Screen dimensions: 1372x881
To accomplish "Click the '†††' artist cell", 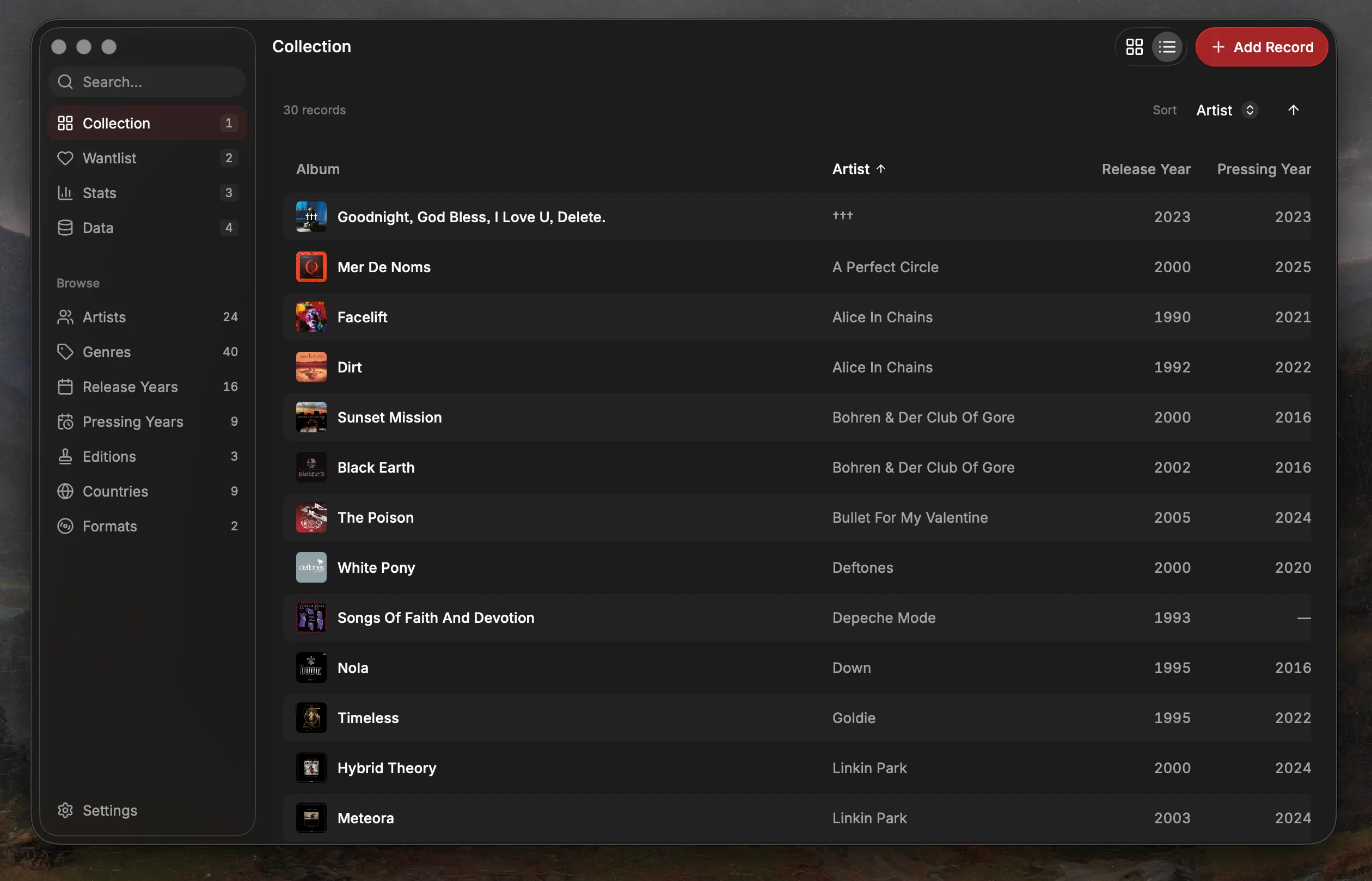I will [842, 216].
